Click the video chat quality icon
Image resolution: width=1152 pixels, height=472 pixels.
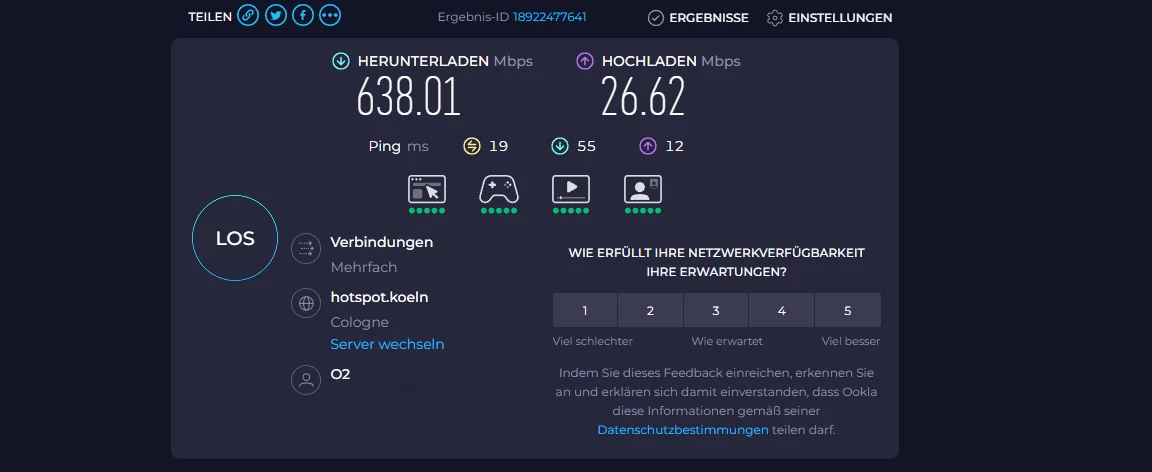643,189
